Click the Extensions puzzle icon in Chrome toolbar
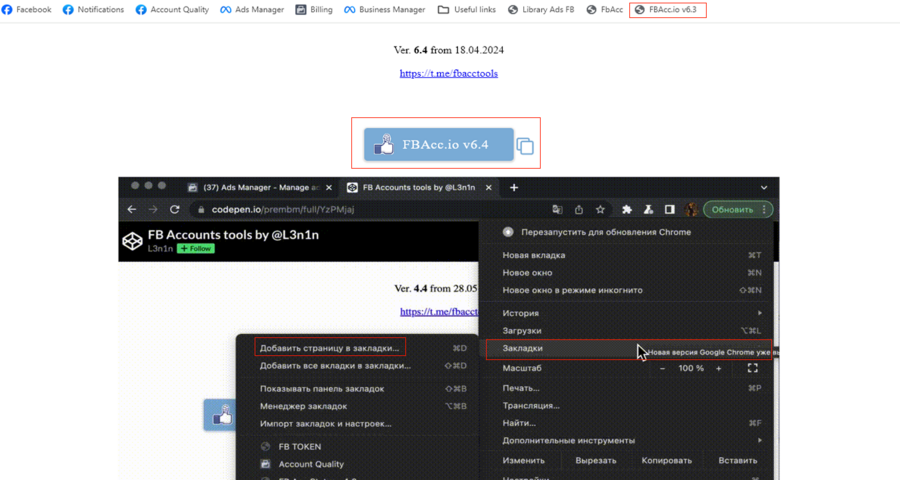900x480 pixels. [627, 209]
